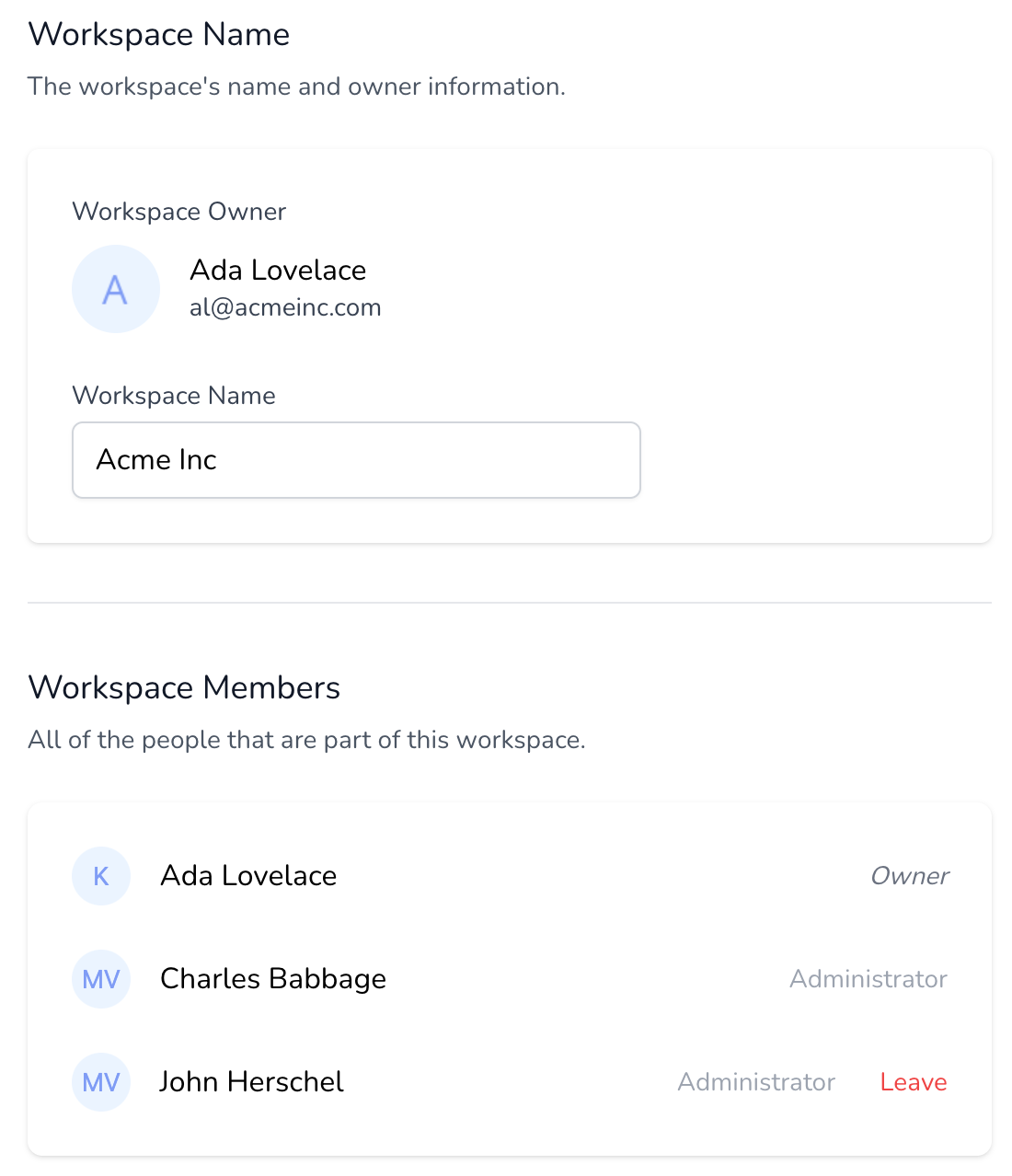Screen dimensions: 1012x1176
Task: Click the workspace owner's 'A' avatar
Action: click(116, 289)
